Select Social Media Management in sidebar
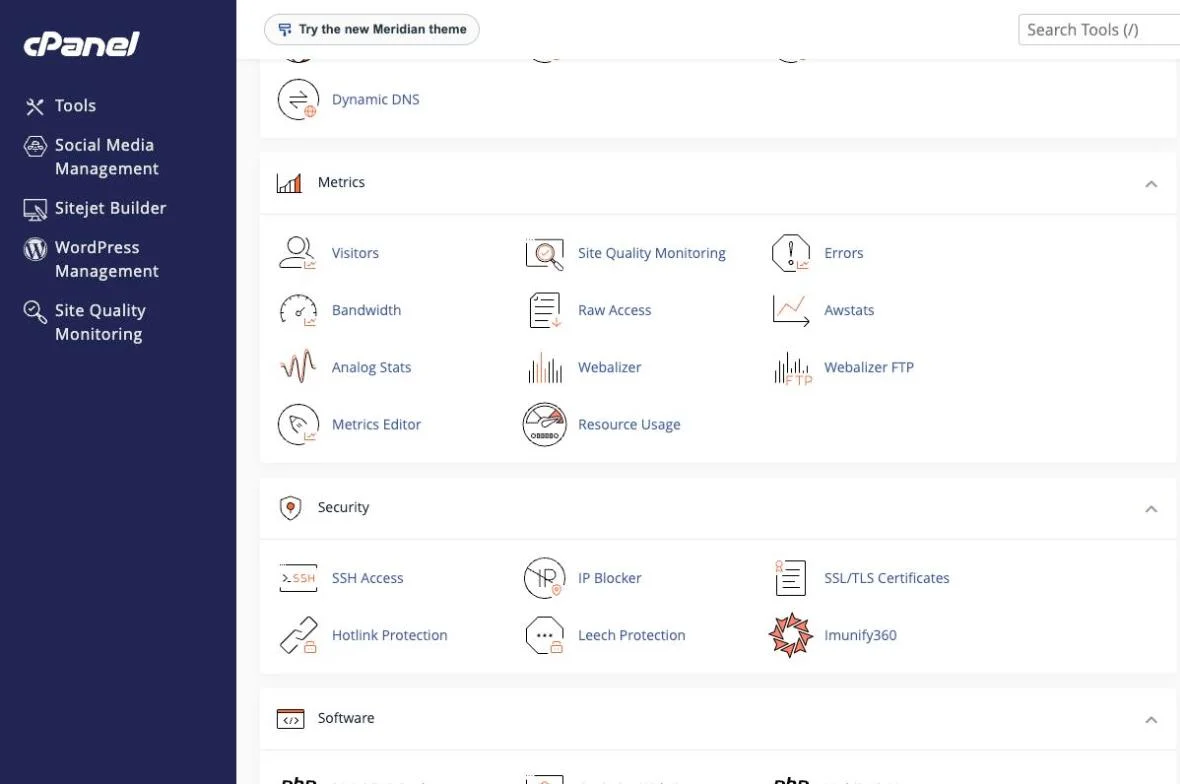Image resolution: width=1180 pixels, height=784 pixels. pyautogui.click(x=106, y=156)
